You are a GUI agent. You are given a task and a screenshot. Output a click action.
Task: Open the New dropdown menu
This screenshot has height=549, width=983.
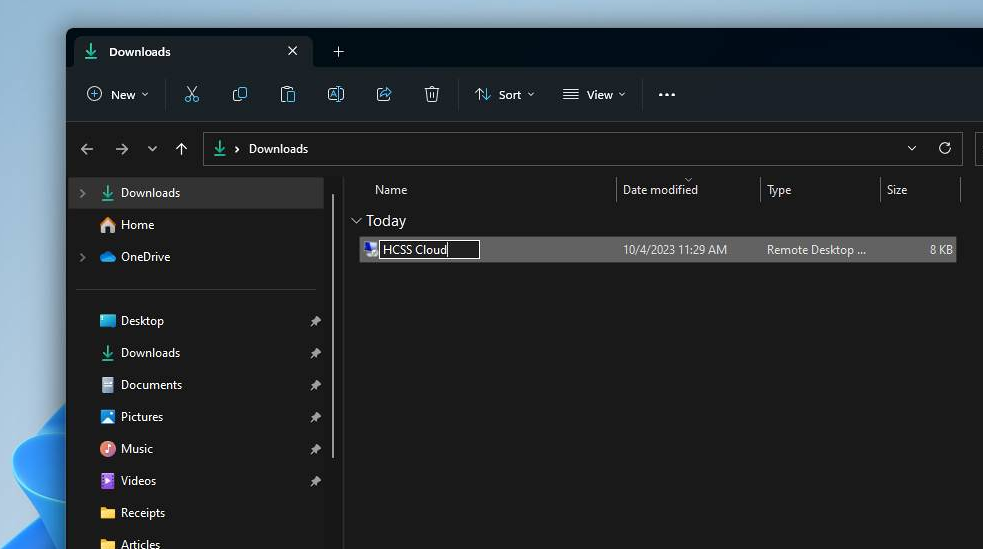click(x=118, y=95)
